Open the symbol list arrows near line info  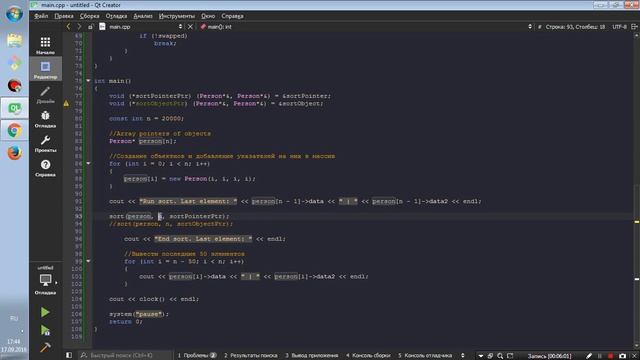click(x=530, y=27)
